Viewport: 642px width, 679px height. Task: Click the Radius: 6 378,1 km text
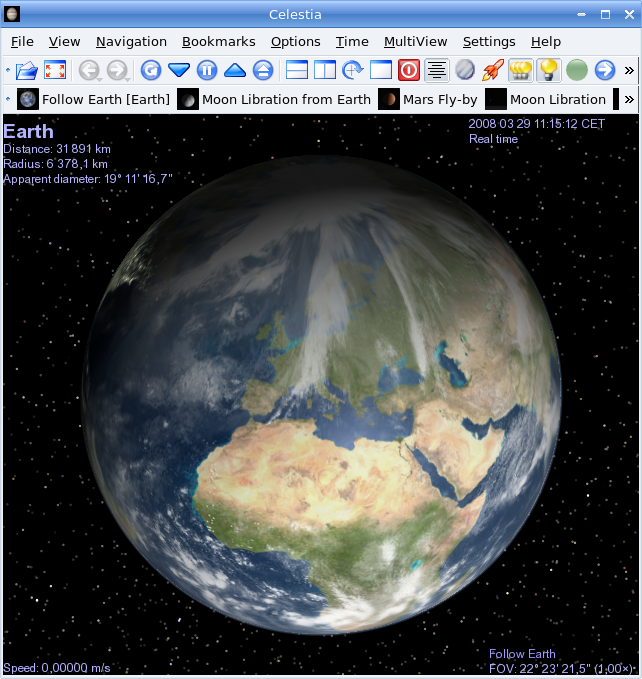[55, 164]
